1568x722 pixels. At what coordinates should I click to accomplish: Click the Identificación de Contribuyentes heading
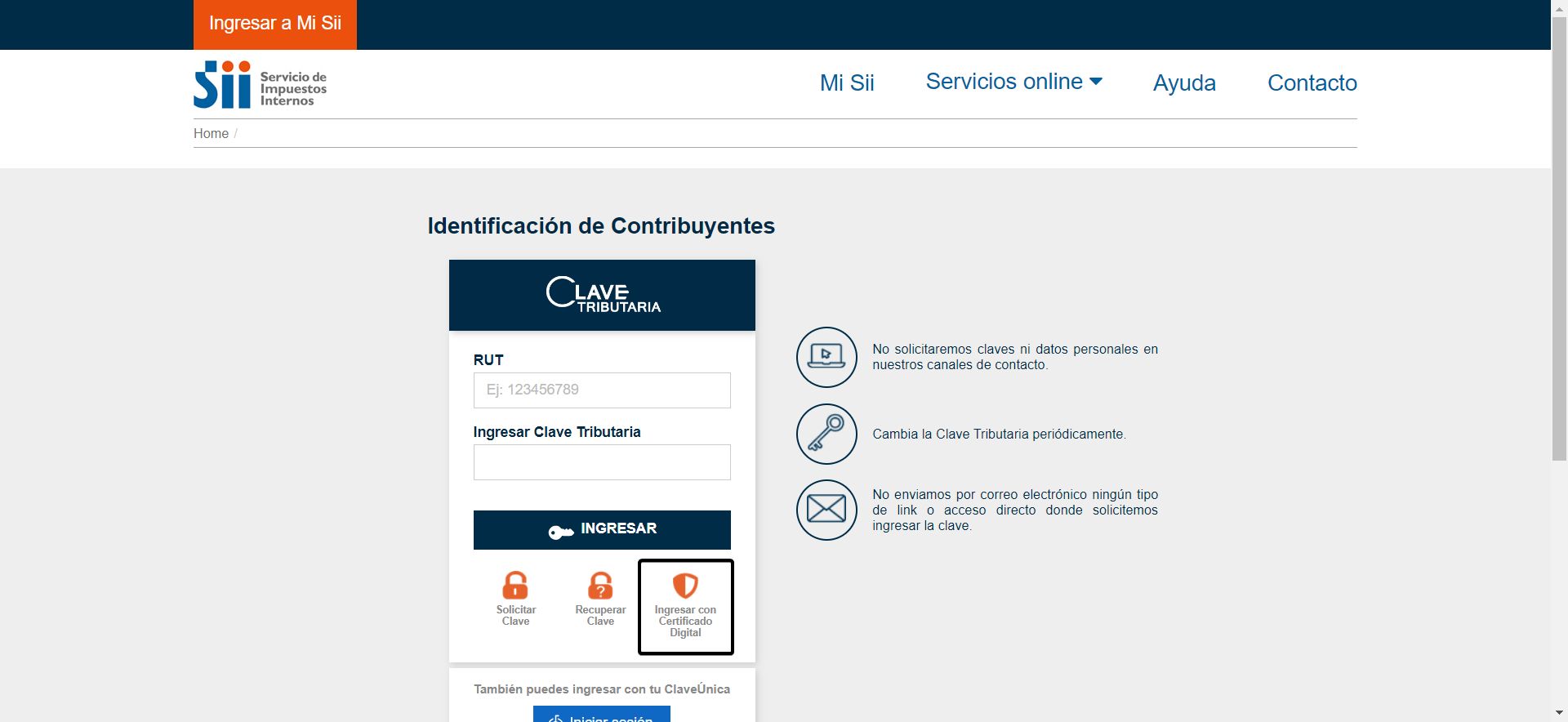[x=601, y=225]
